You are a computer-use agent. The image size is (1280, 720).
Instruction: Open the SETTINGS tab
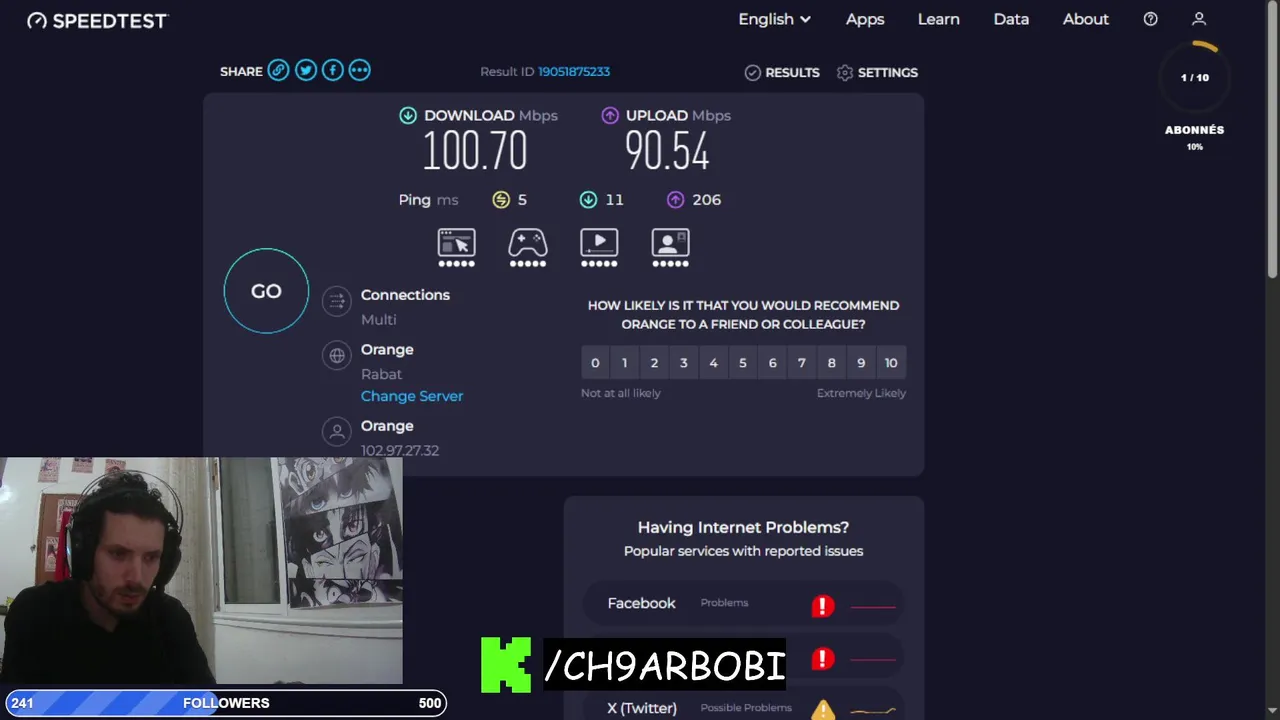coord(877,72)
